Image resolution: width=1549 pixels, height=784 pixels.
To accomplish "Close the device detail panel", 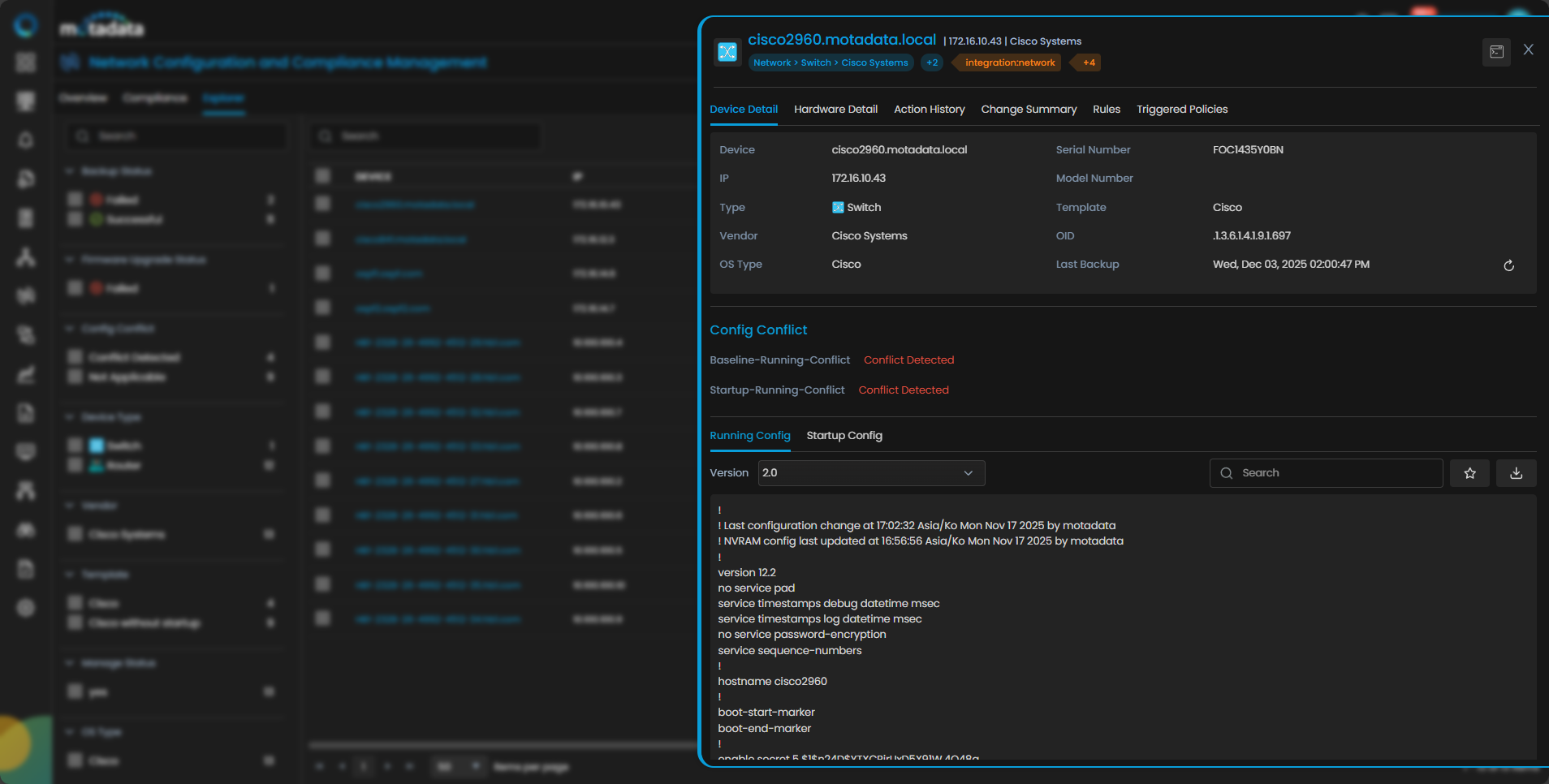I will pos(1528,50).
